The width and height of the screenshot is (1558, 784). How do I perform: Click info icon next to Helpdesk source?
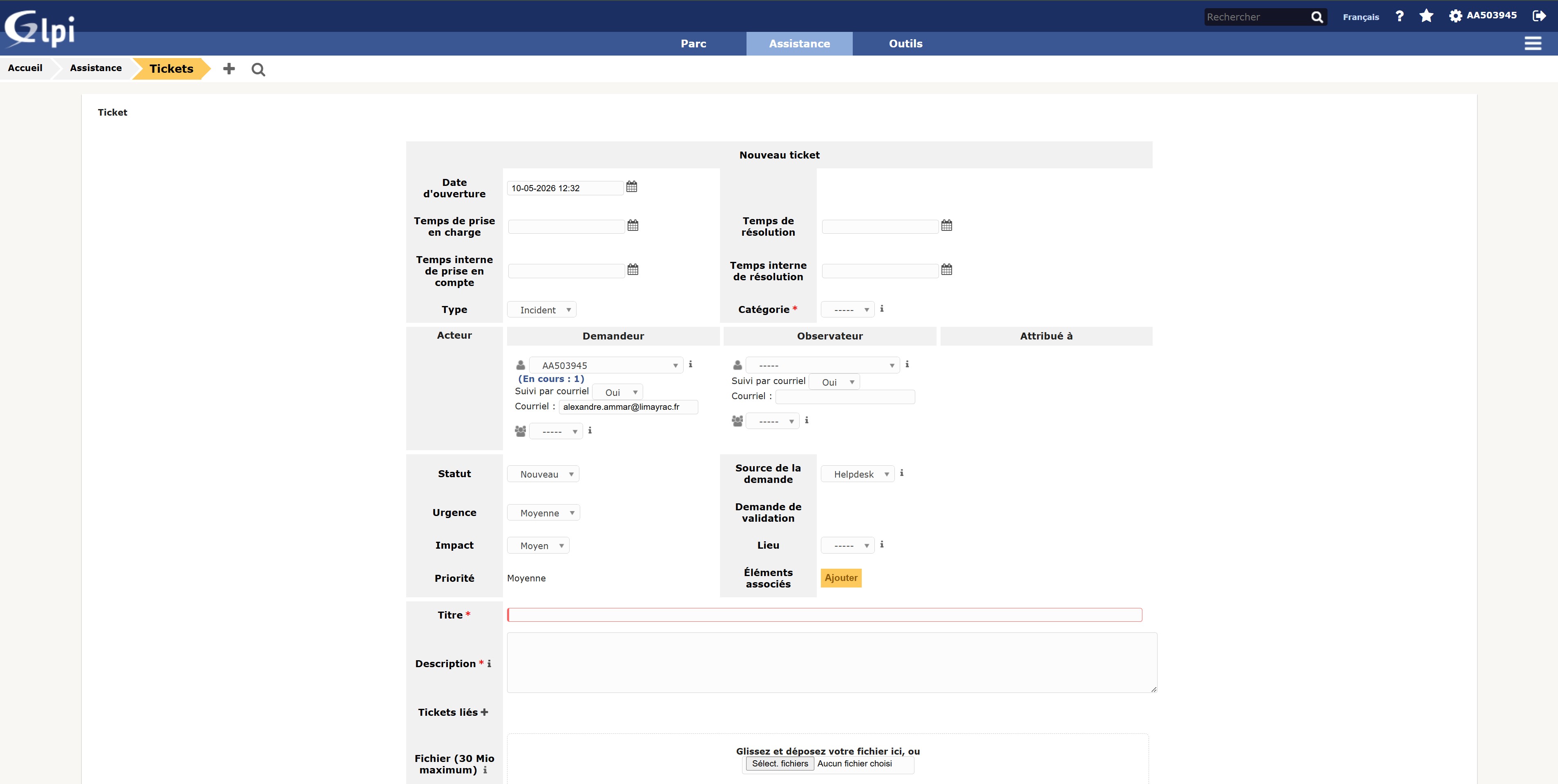tap(902, 473)
